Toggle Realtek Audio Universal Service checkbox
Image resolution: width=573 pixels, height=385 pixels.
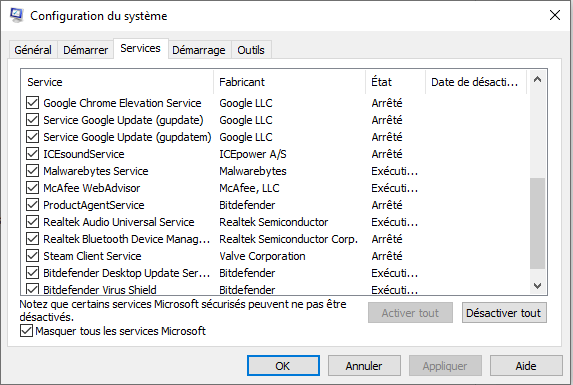pos(33,222)
